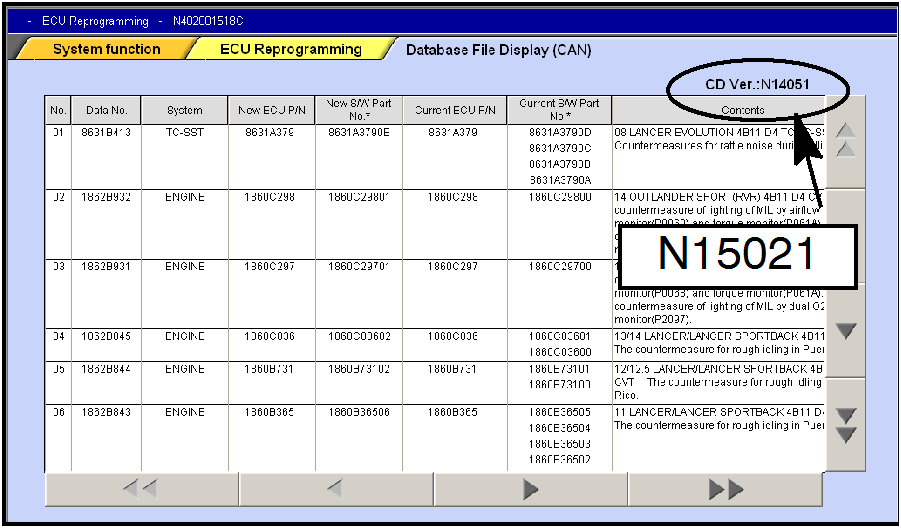Click the System column header

pos(185,111)
